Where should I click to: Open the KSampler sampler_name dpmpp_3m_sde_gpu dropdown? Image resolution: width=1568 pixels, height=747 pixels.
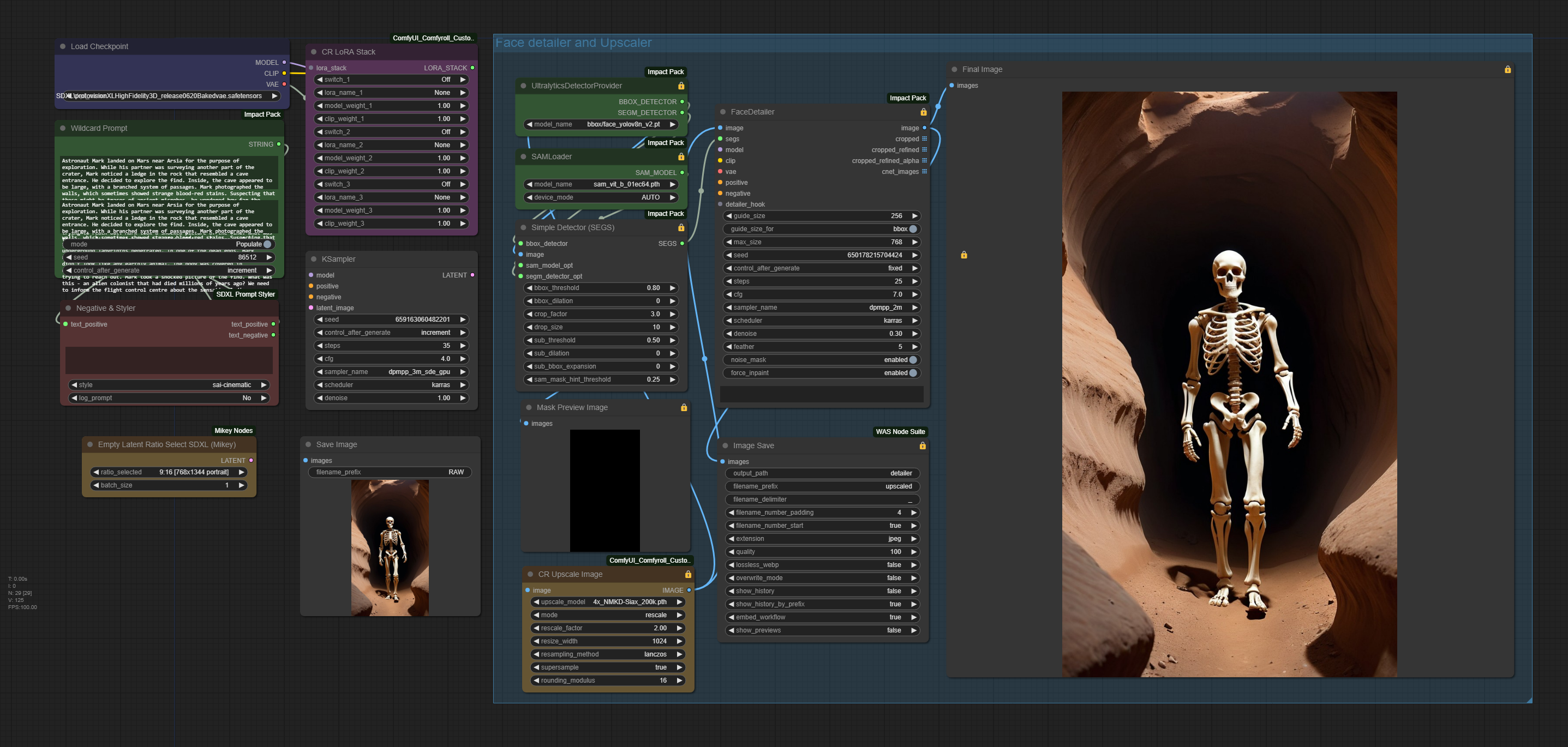coord(390,372)
